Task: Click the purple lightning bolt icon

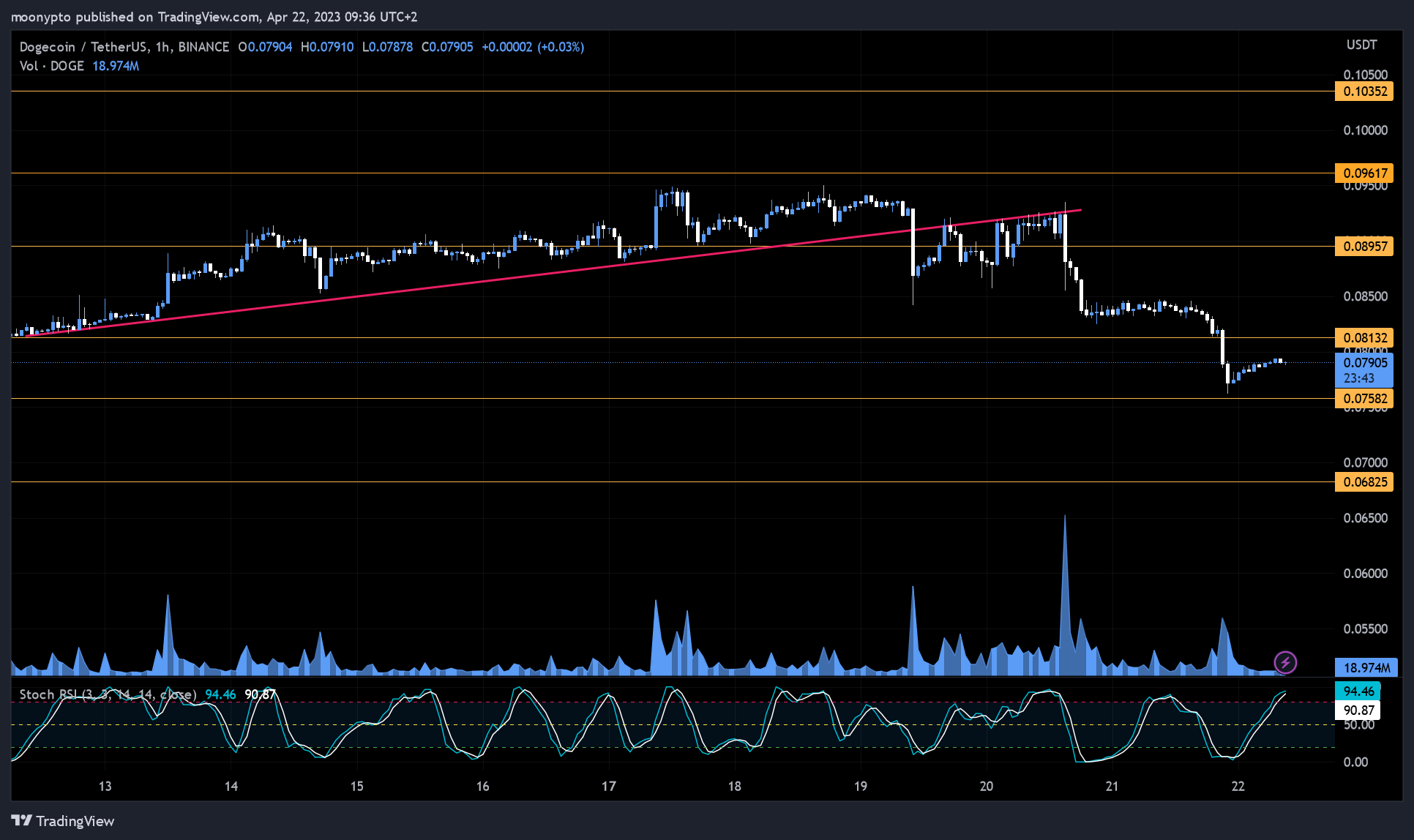Action: (x=1285, y=662)
